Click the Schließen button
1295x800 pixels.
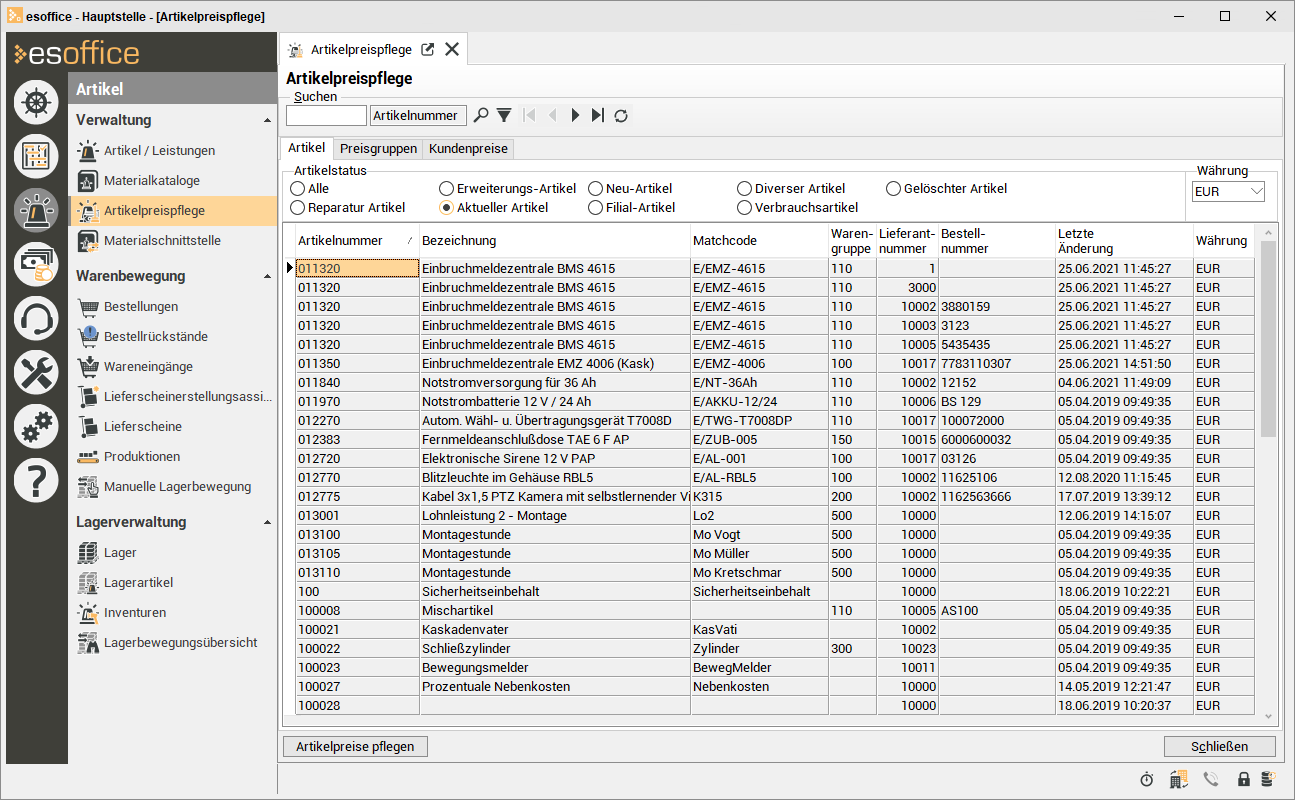(x=1220, y=746)
